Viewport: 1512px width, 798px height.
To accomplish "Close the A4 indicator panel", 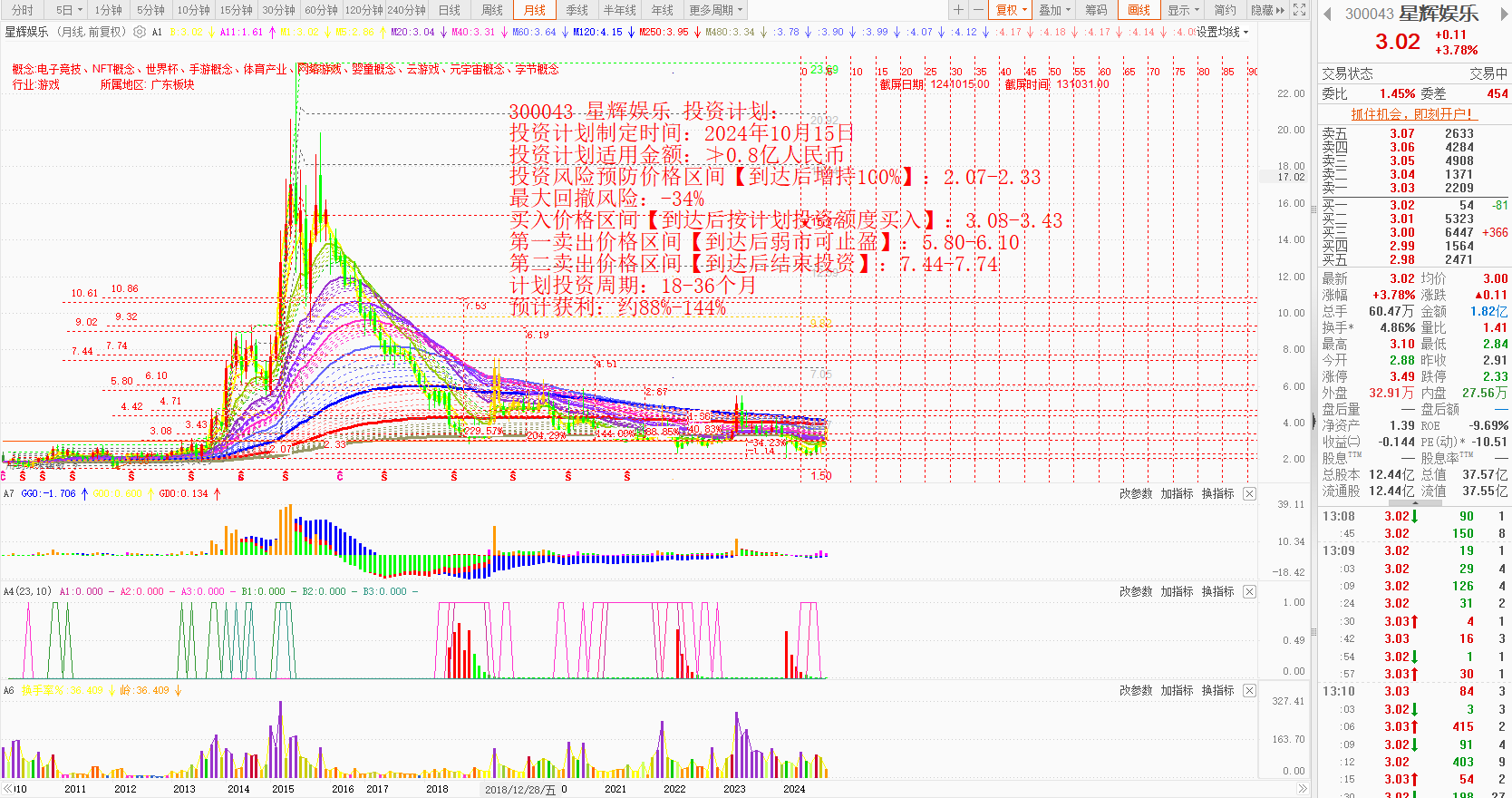I will tap(1249, 591).
